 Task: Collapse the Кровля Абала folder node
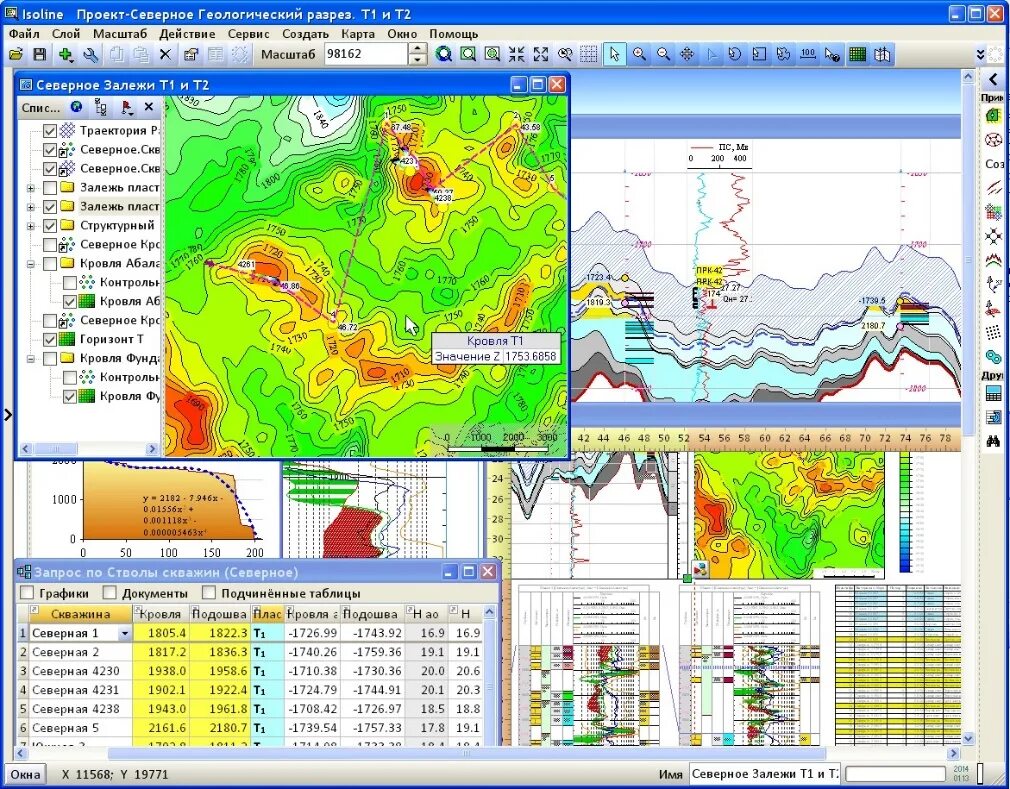click(x=30, y=264)
